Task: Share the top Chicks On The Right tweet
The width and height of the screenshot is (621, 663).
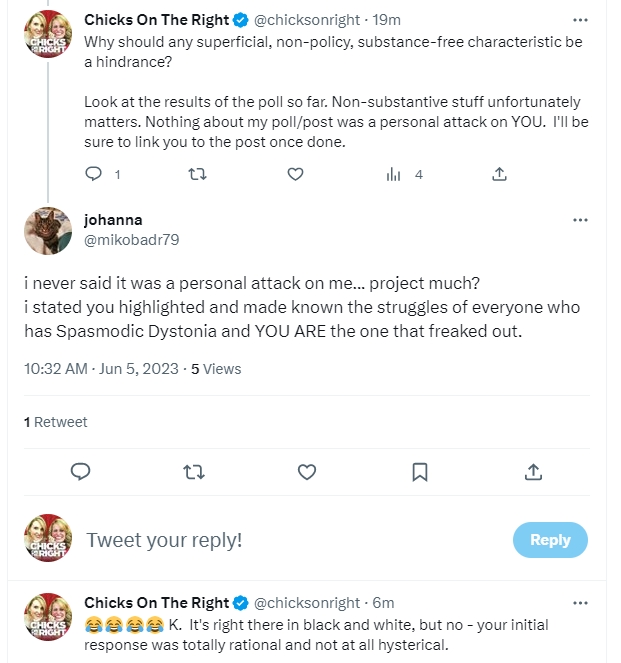Action: tap(499, 174)
